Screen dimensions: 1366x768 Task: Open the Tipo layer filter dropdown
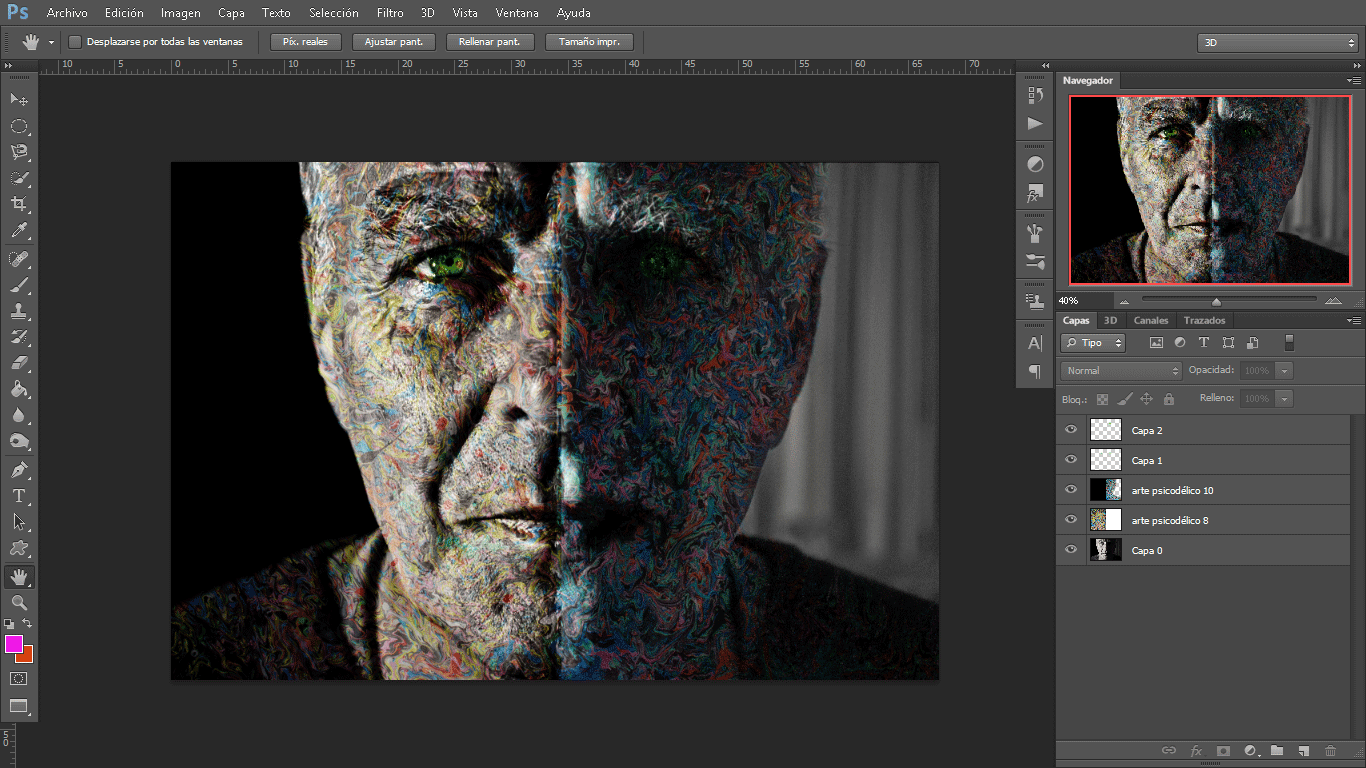coord(1093,343)
